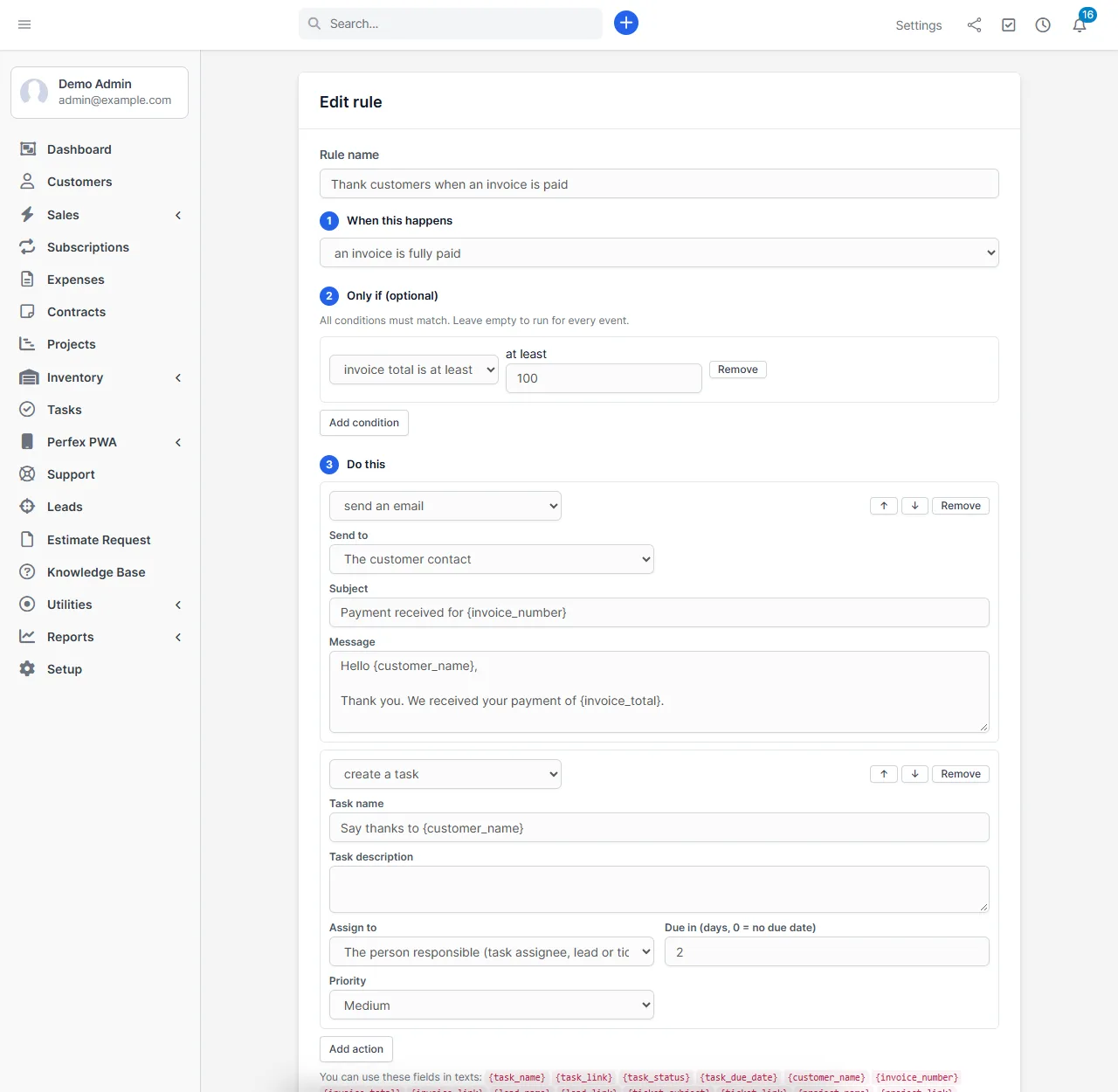Image resolution: width=1118 pixels, height=1092 pixels.
Task: Click the blue plus quick-create button
Action: click(x=626, y=23)
